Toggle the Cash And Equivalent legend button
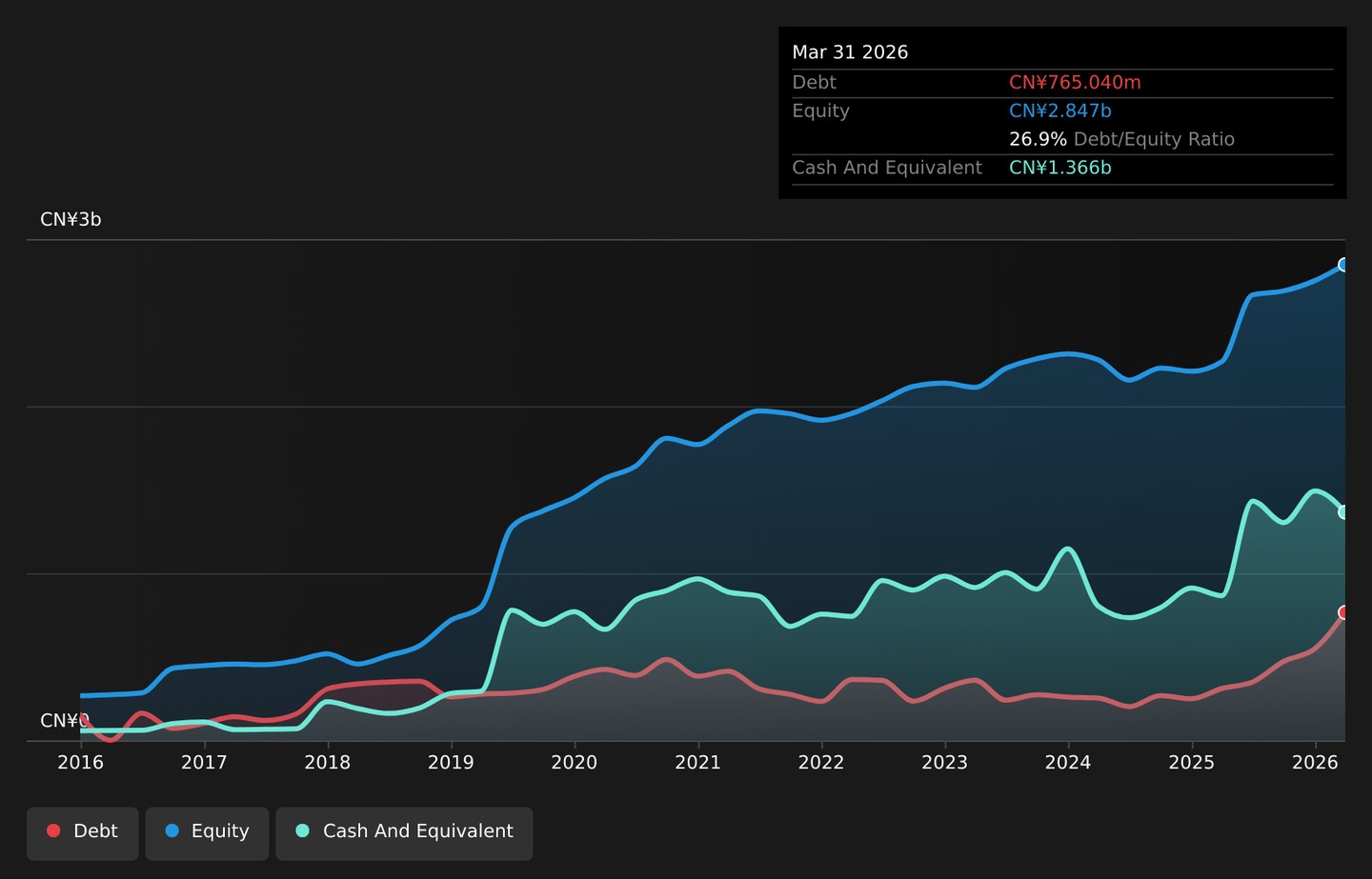 point(404,833)
